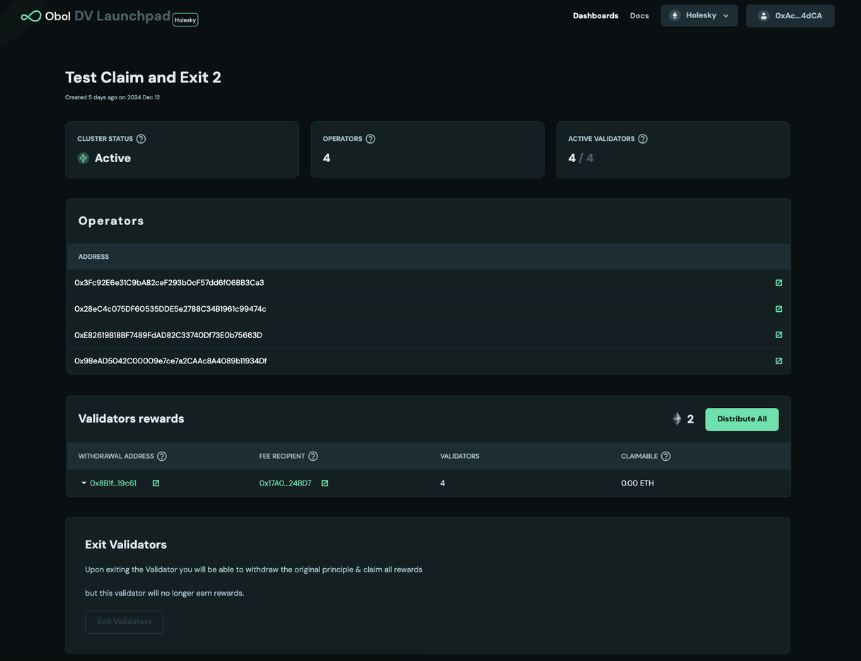The height and width of the screenshot is (661, 861).
Task: Click the Operators help question icon
Action: tap(370, 139)
